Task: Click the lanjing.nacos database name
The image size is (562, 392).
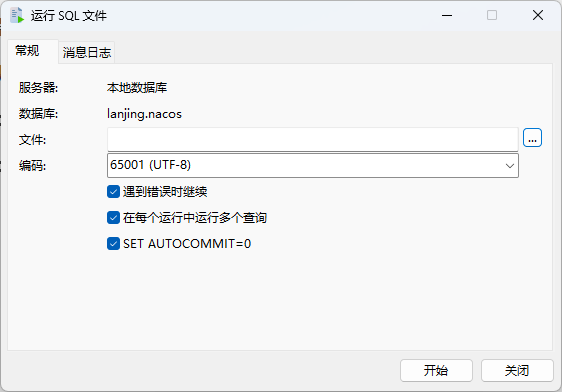Action: [x=144, y=114]
